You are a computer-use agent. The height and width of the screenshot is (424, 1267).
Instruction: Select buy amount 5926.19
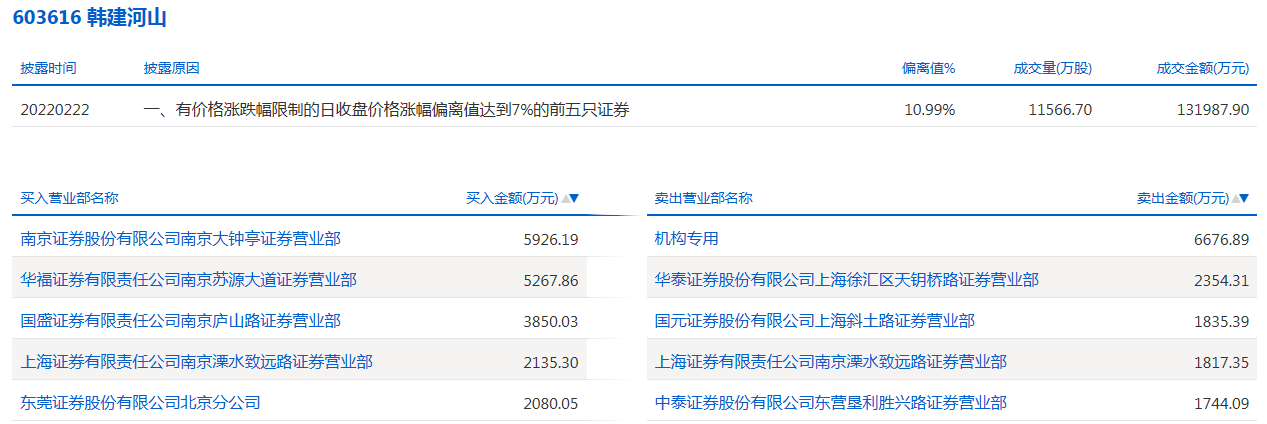[551, 240]
